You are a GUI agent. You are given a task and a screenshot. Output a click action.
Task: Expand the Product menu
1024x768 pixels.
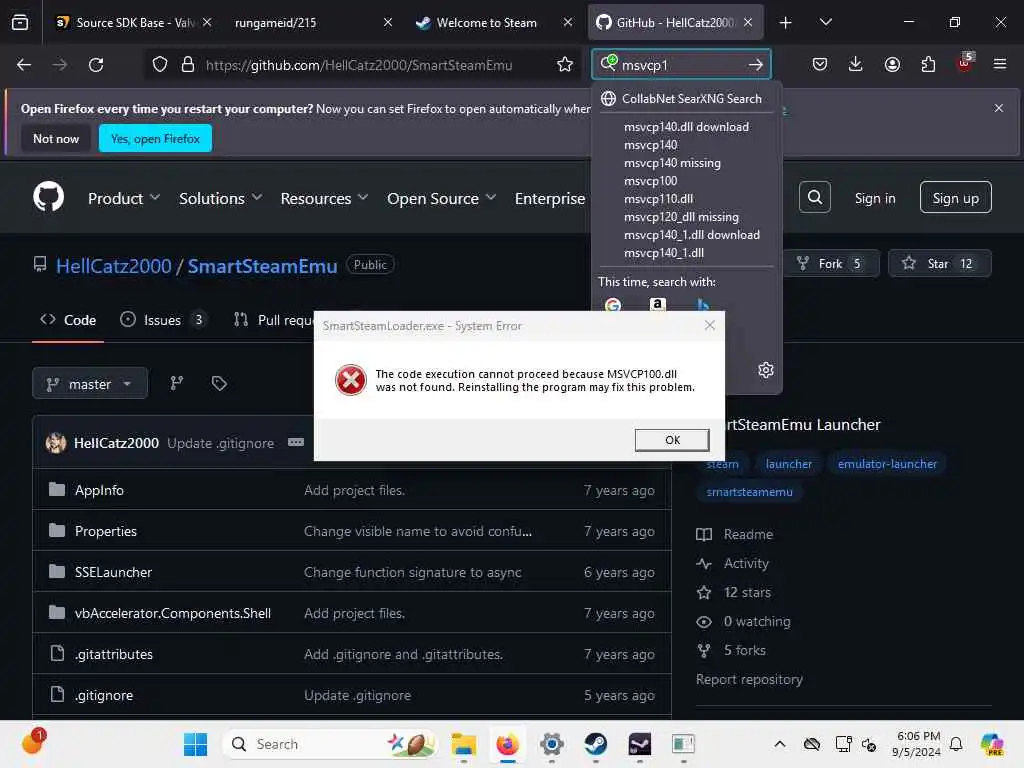pyautogui.click(x=124, y=198)
